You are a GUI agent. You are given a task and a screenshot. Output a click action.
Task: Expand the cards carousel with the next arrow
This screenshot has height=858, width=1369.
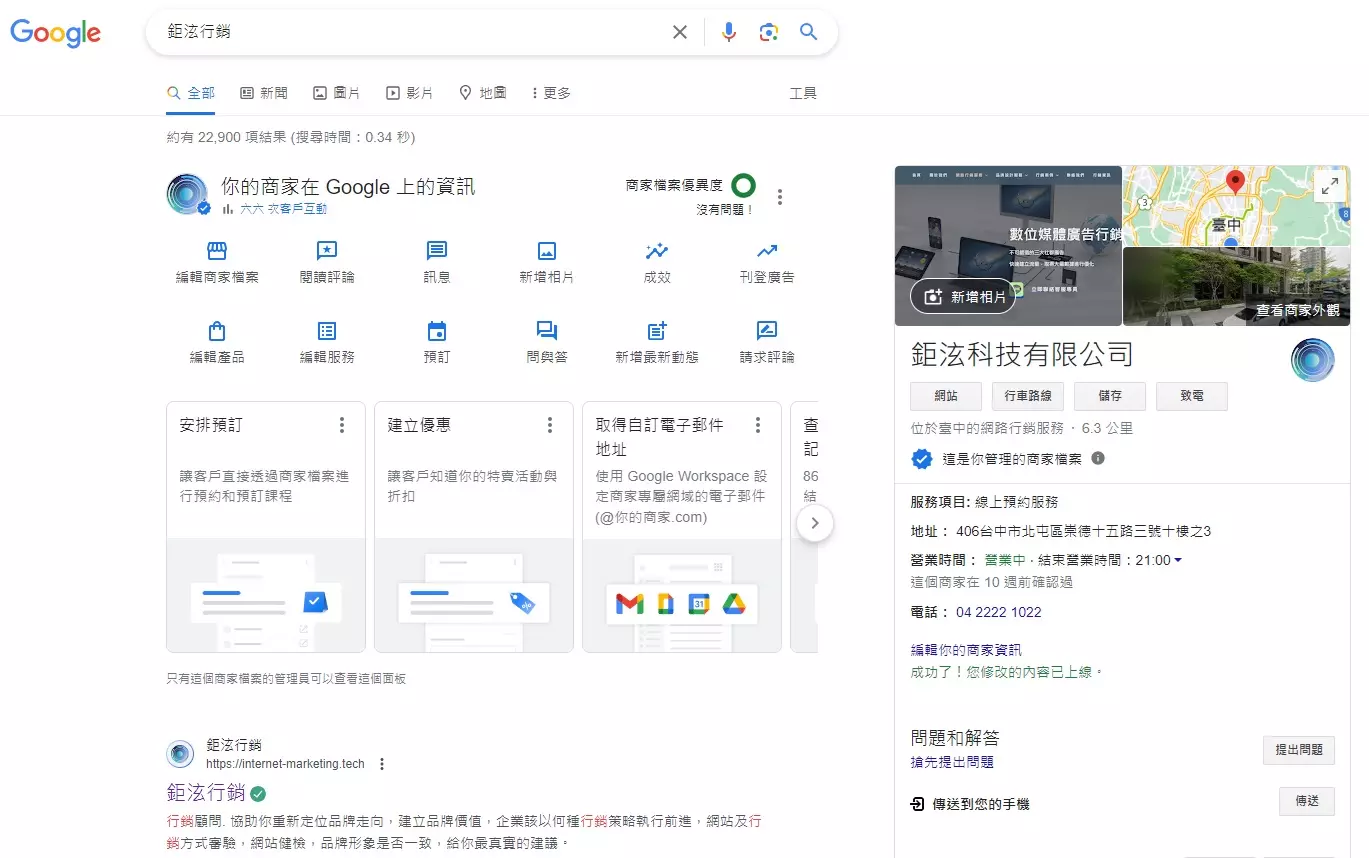pyautogui.click(x=815, y=522)
